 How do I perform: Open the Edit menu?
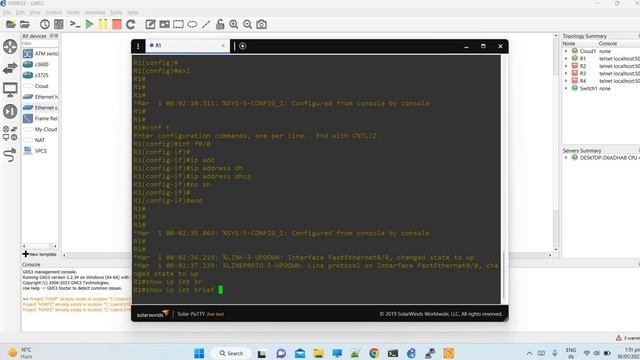tap(20, 13)
